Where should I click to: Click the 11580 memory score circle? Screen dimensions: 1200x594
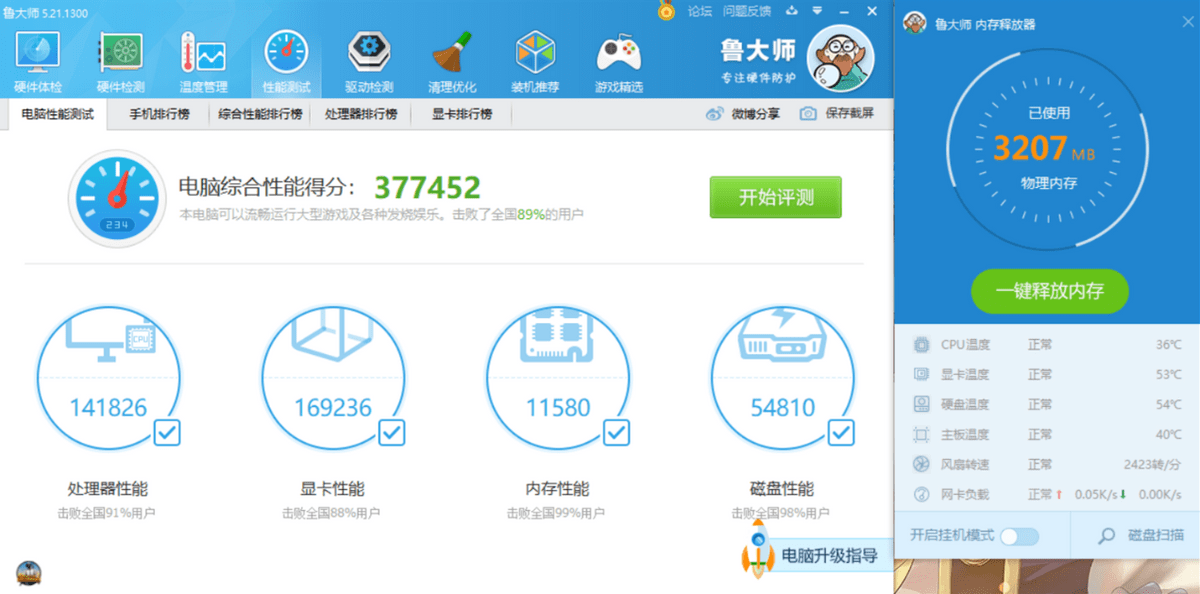(558, 379)
